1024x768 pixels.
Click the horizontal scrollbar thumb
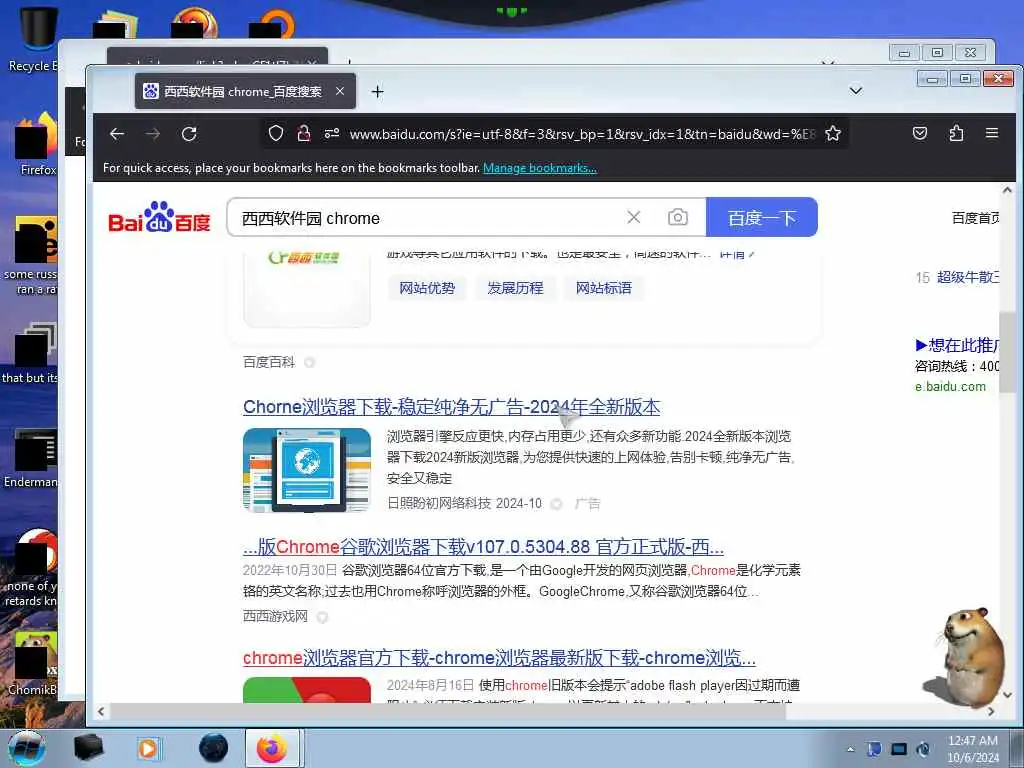[x=447, y=711]
